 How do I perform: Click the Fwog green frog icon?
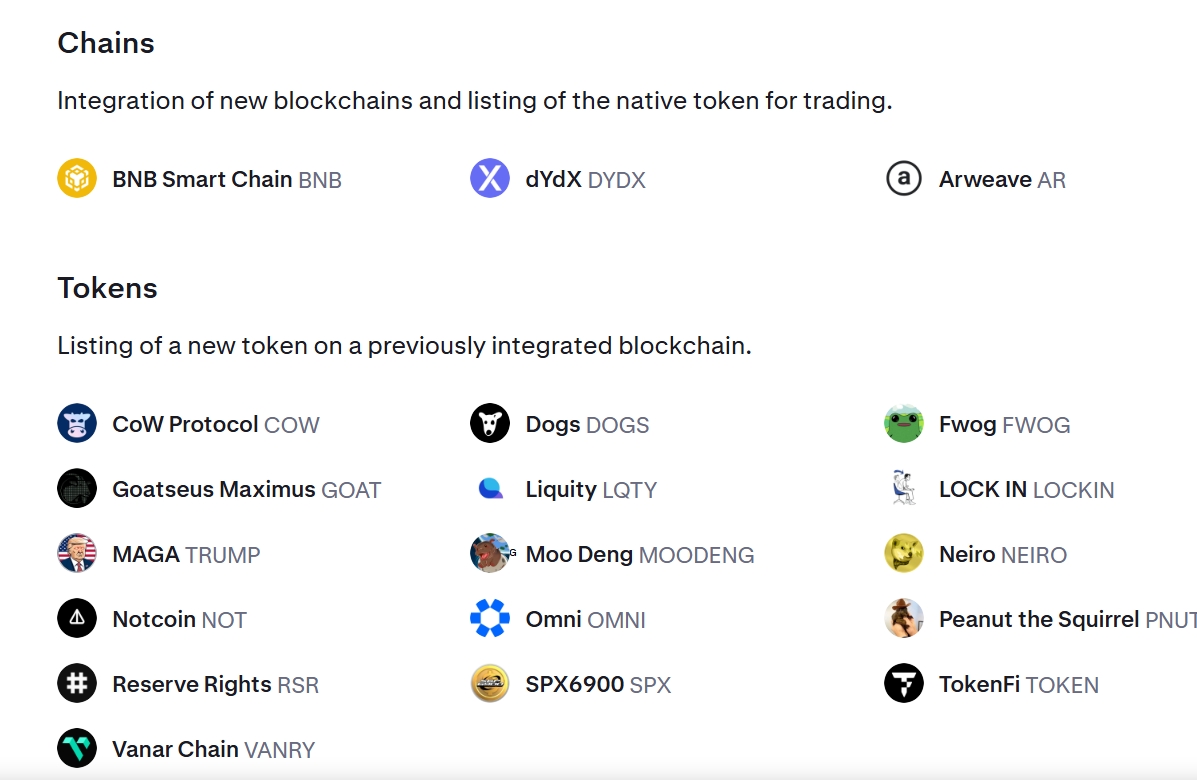903,424
